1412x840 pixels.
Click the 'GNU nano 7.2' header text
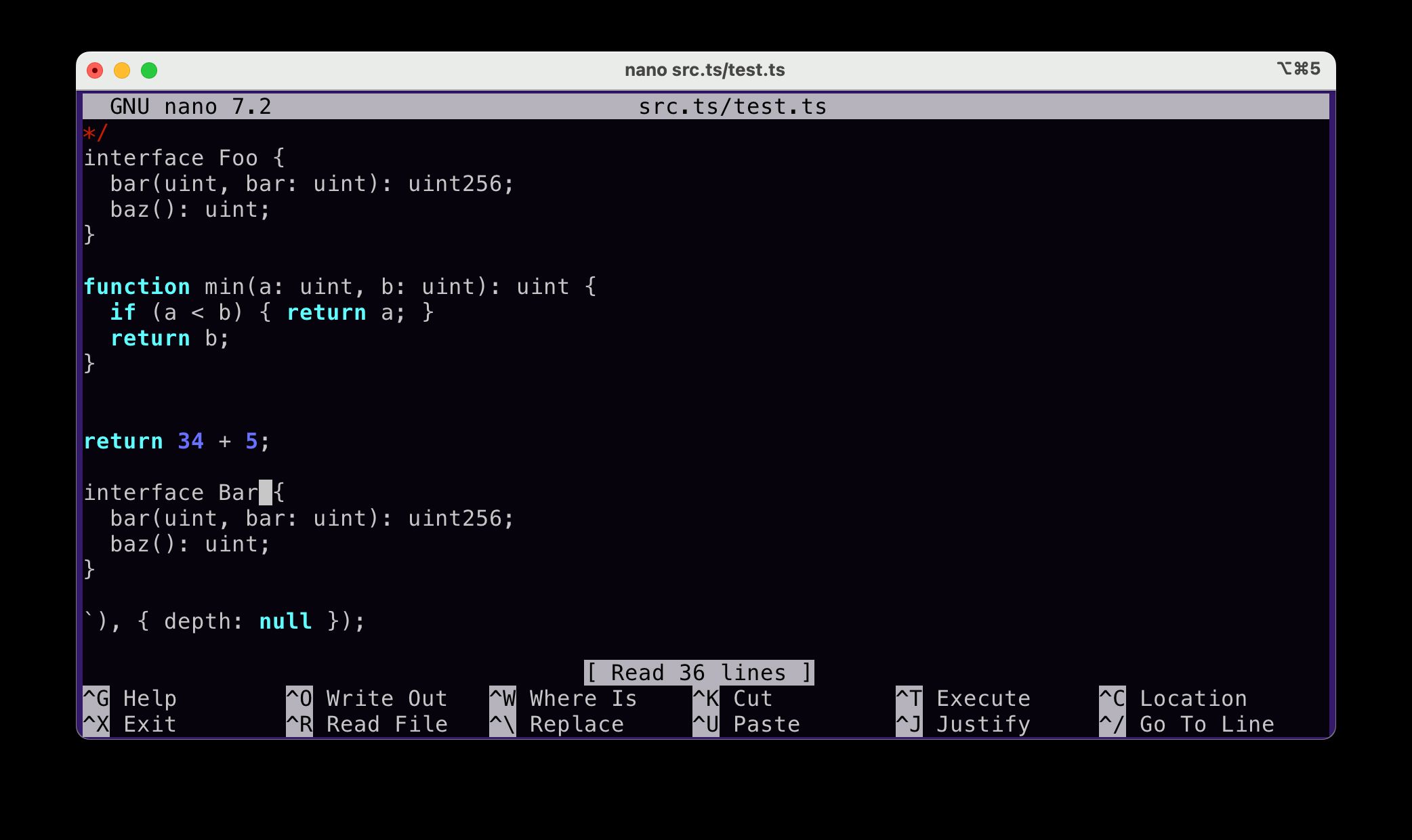(191, 106)
